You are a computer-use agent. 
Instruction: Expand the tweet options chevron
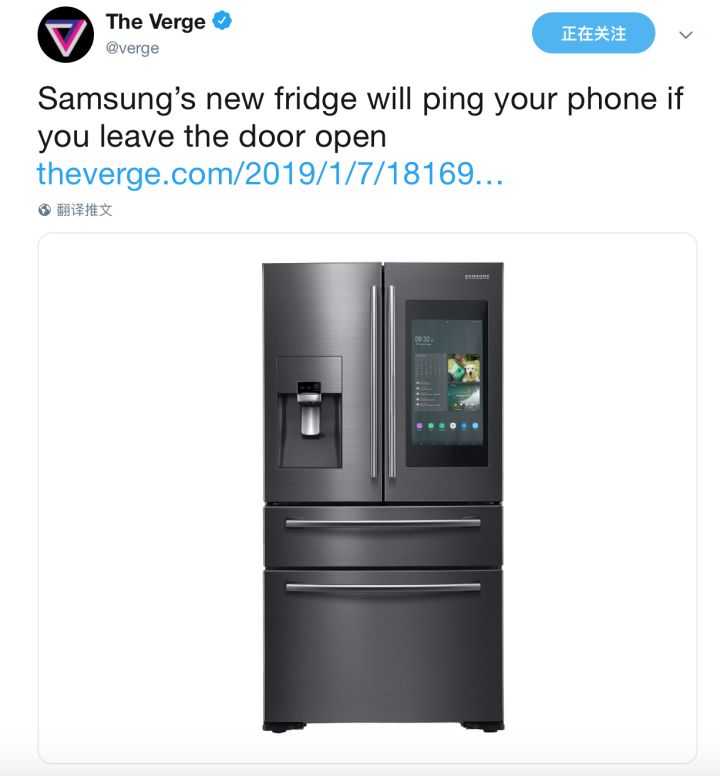point(685,35)
